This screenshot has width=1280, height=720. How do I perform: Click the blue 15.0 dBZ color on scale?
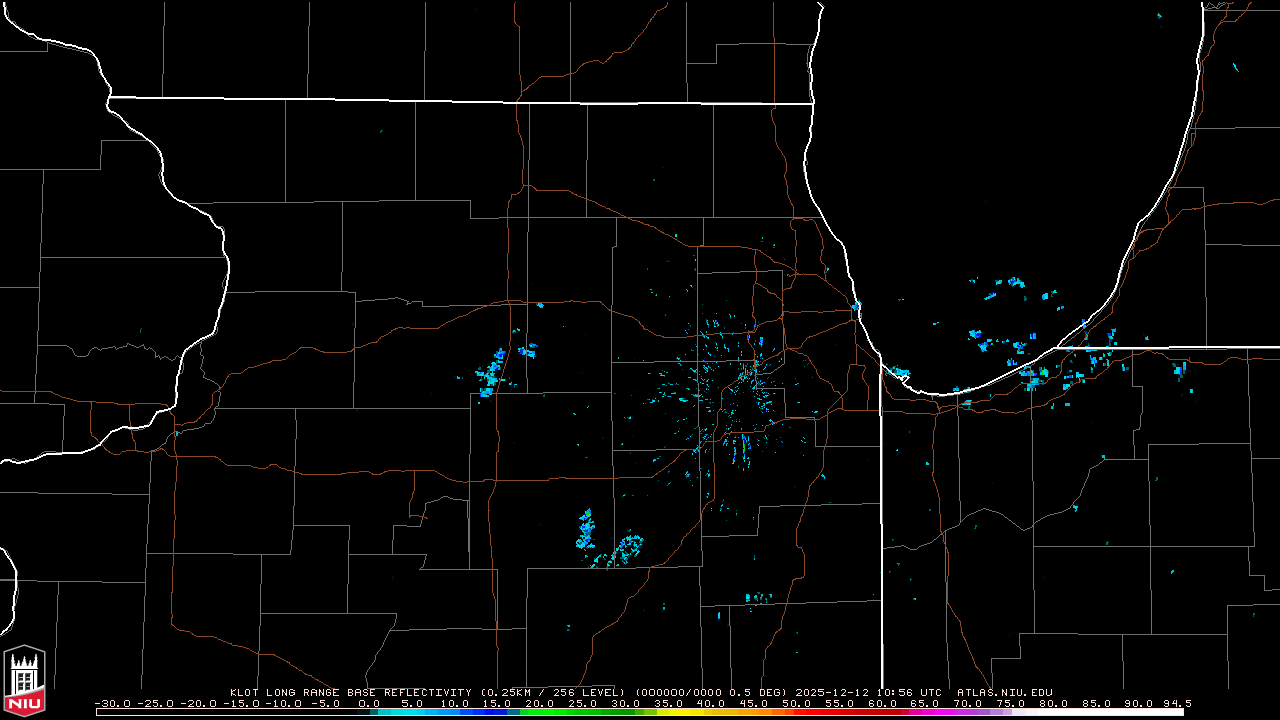tap(497, 712)
